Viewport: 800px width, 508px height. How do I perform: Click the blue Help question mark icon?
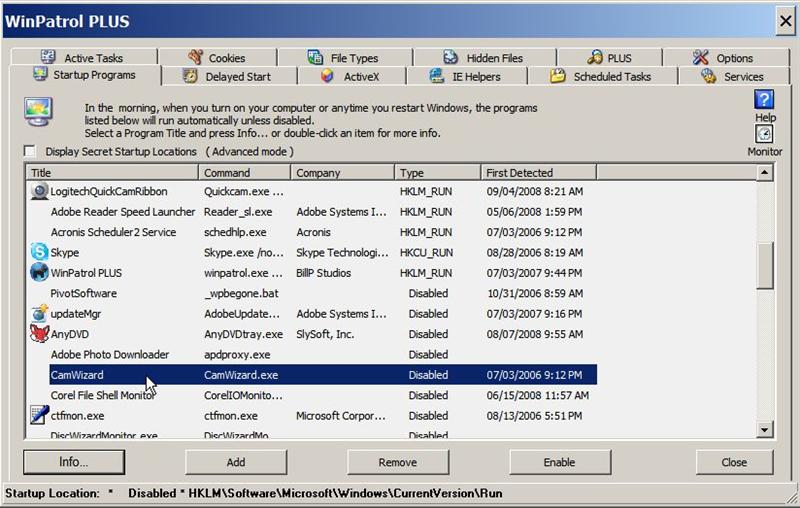click(764, 99)
